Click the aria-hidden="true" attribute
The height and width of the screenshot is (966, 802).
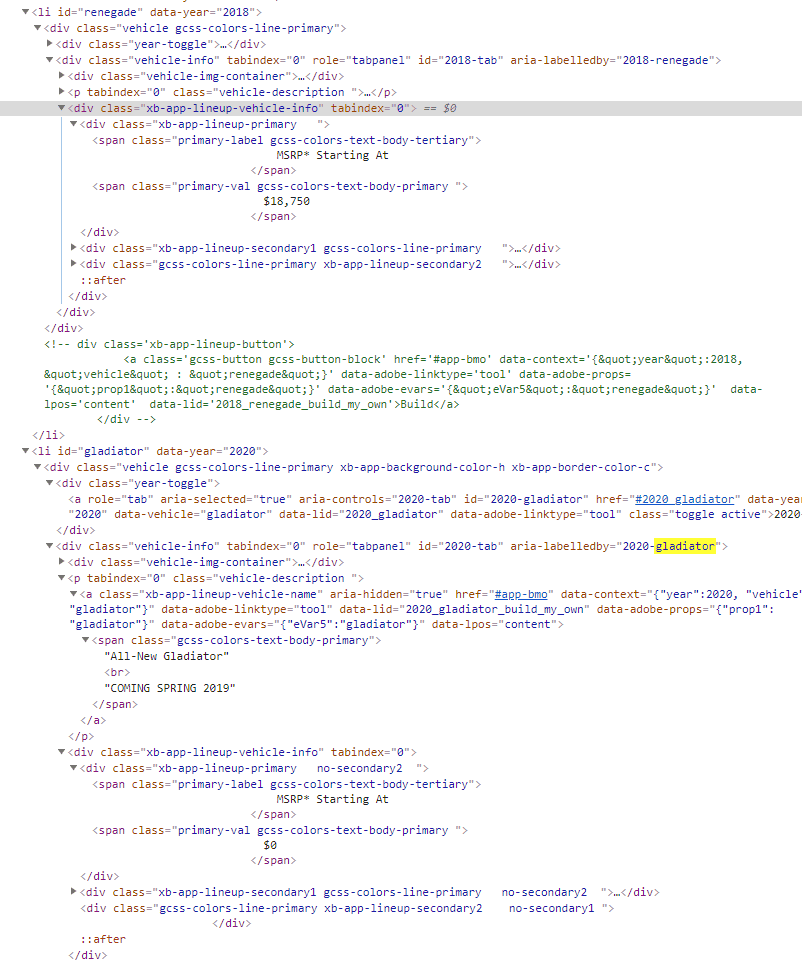point(389,594)
